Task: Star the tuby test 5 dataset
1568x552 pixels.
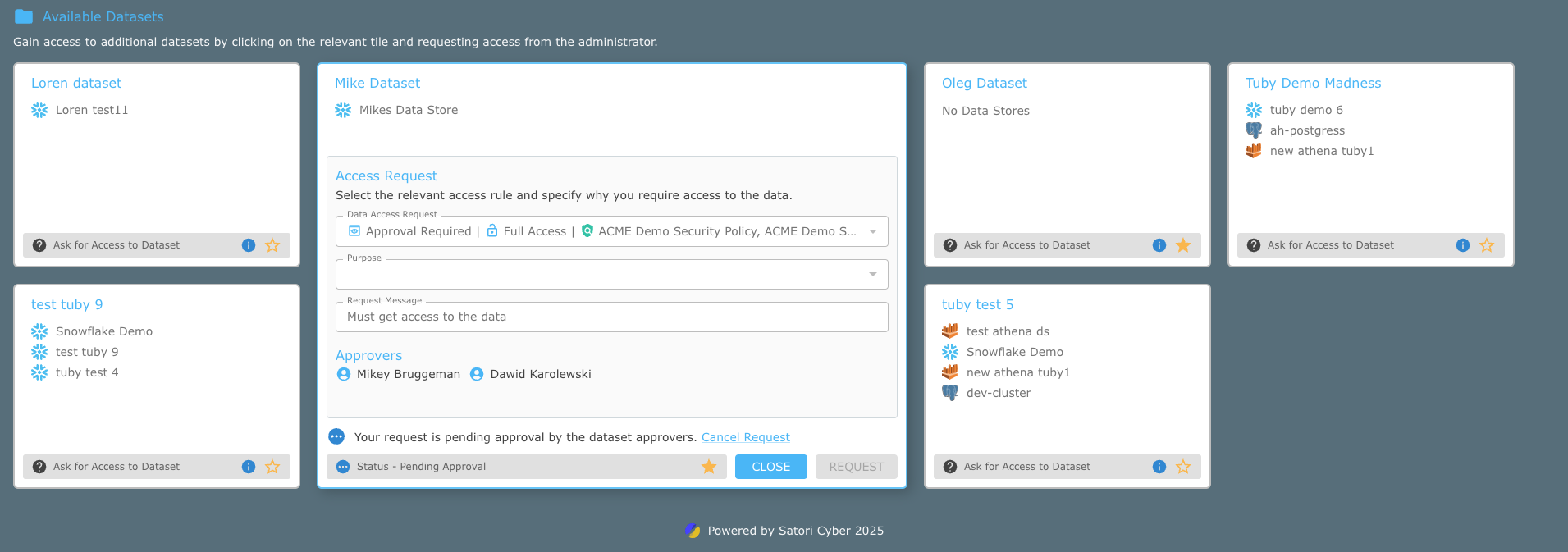Action: point(1183,467)
